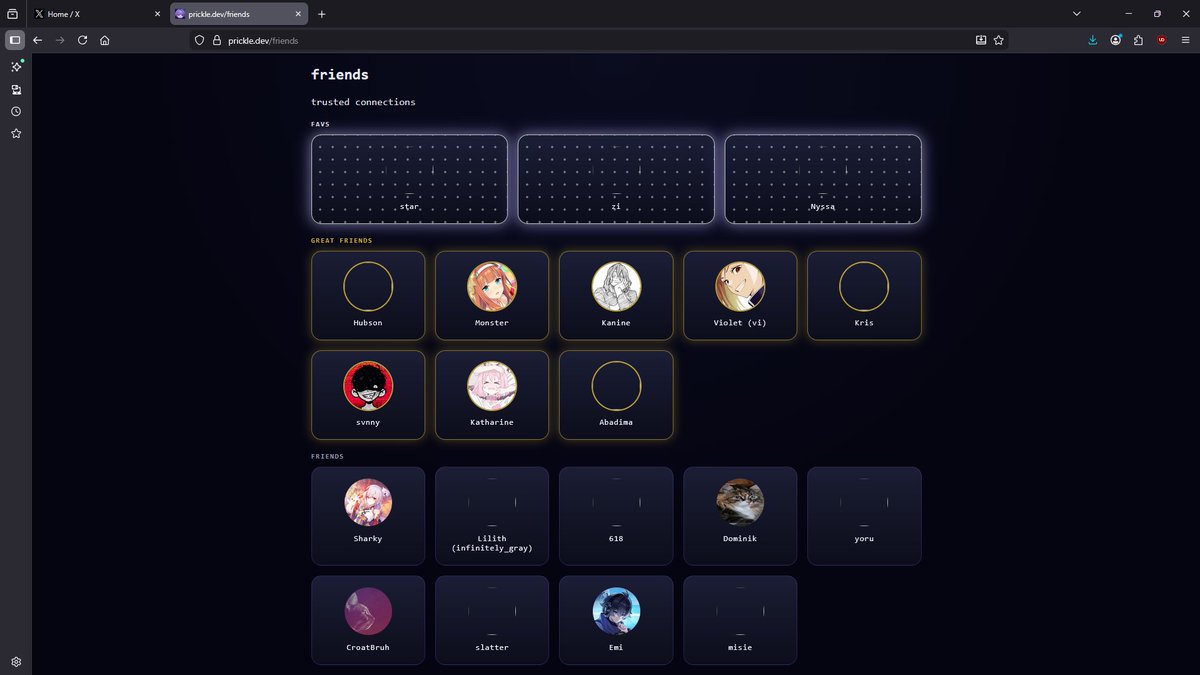Open History in the sidebar
1200x675 pixels.
tap(16, 111)
